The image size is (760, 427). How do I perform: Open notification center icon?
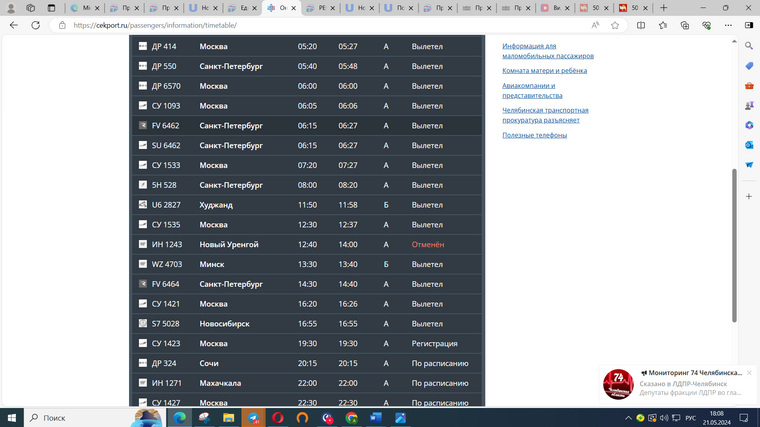pos(744,418)
